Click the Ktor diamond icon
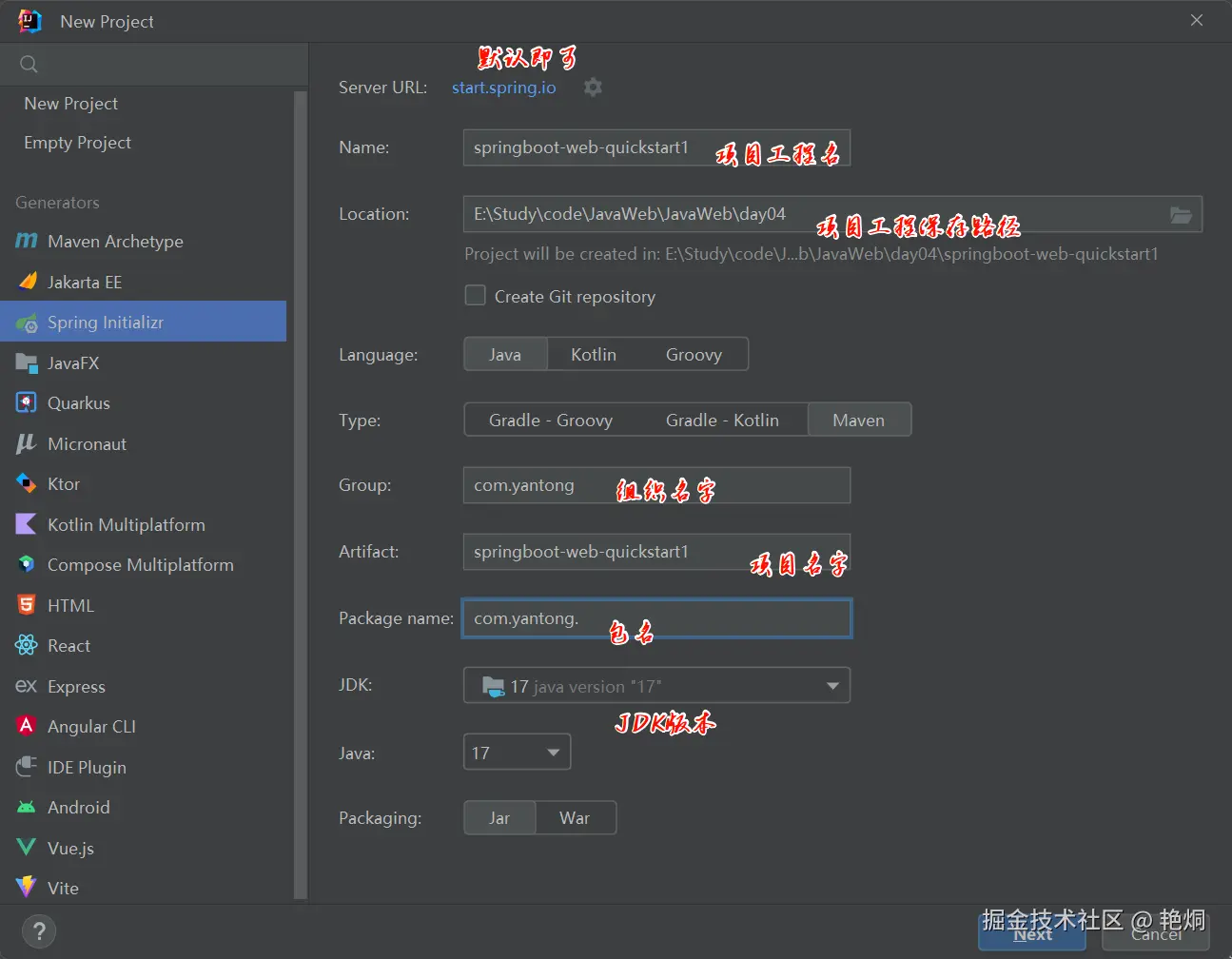The width and height of the screenshot is (1232, 959). click(x=27, y=483)
